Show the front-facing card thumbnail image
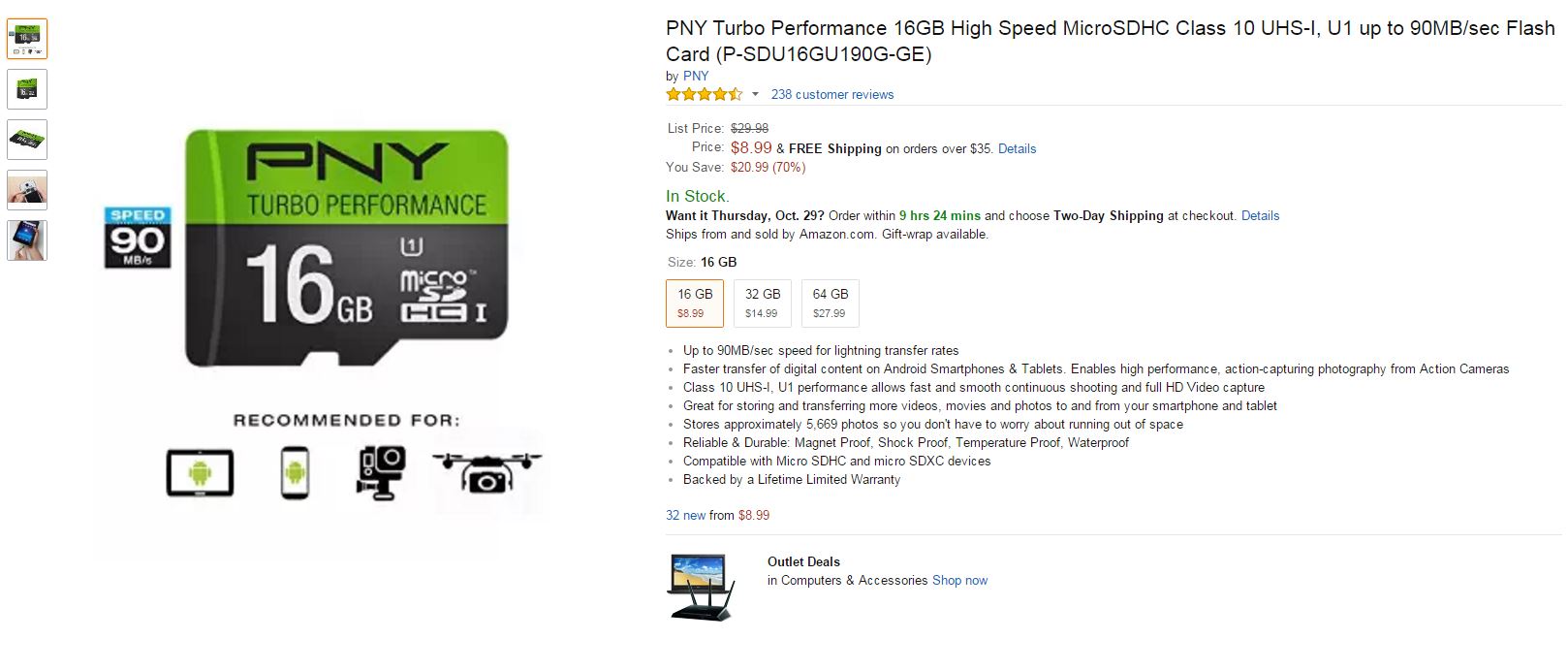Screen dimensions: 1568x671 27,89
